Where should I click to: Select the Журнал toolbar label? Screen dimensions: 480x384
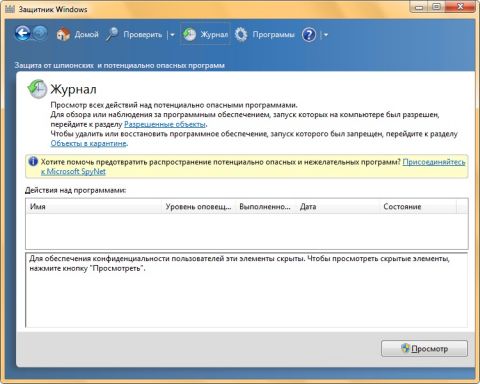(x=214, y=35)
